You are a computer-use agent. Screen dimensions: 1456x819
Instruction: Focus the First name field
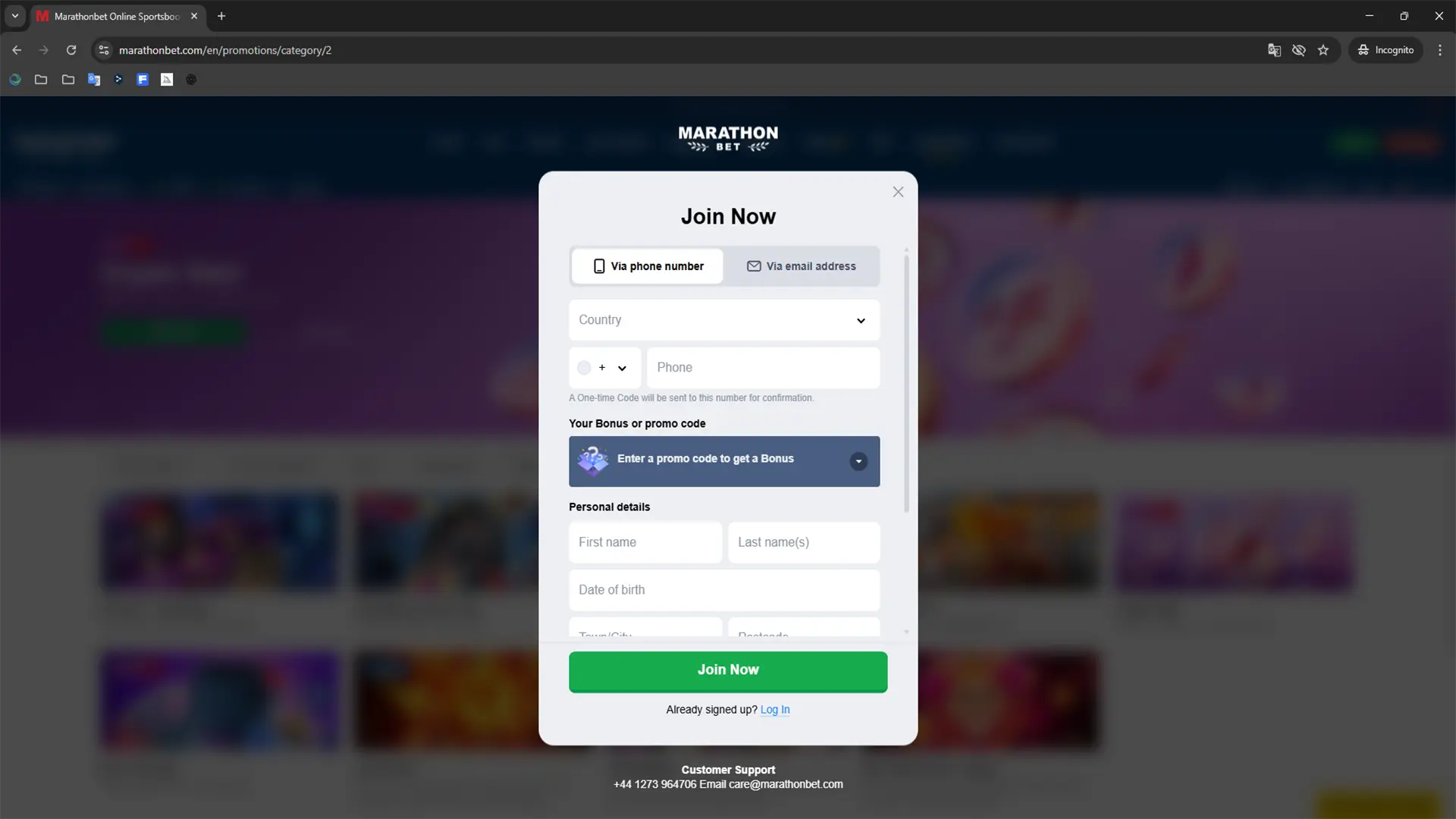645,542
